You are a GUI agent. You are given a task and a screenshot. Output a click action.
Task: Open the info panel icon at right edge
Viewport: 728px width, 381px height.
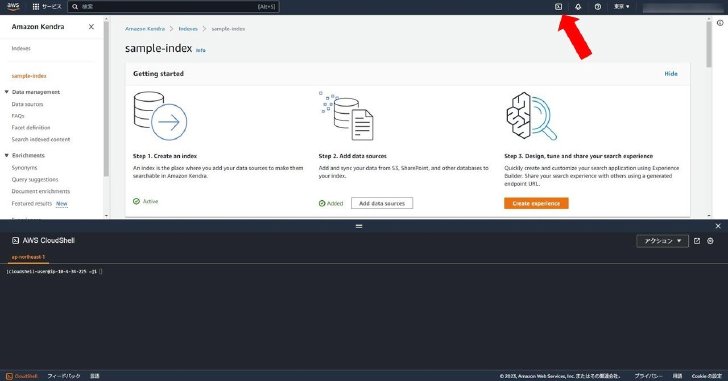[x=720, y=23]
